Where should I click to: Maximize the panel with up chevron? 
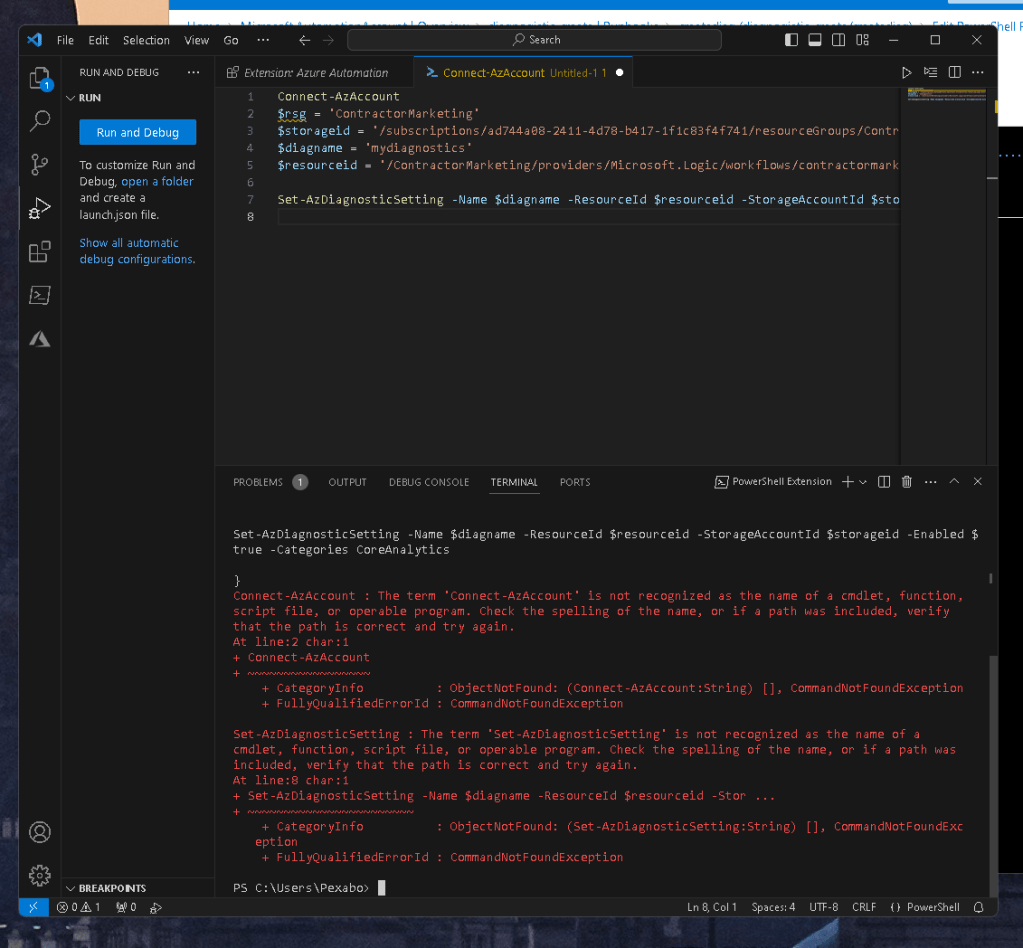(x=954, y=482)
